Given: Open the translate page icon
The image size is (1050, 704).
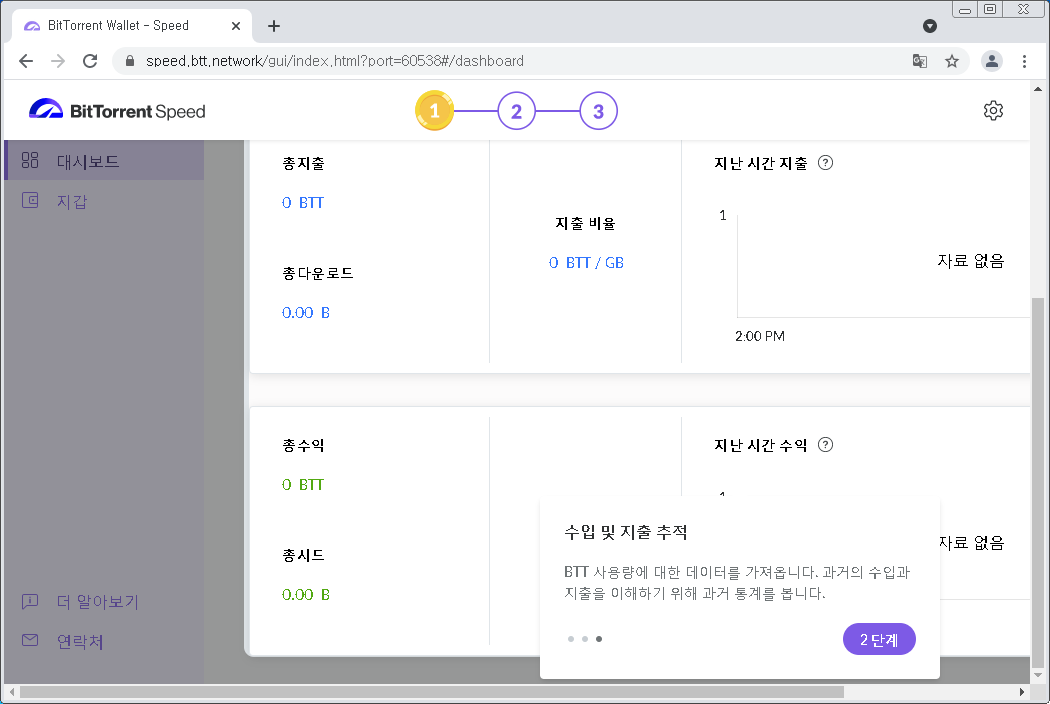Looking at the screenshot, I should click(920, 61).
